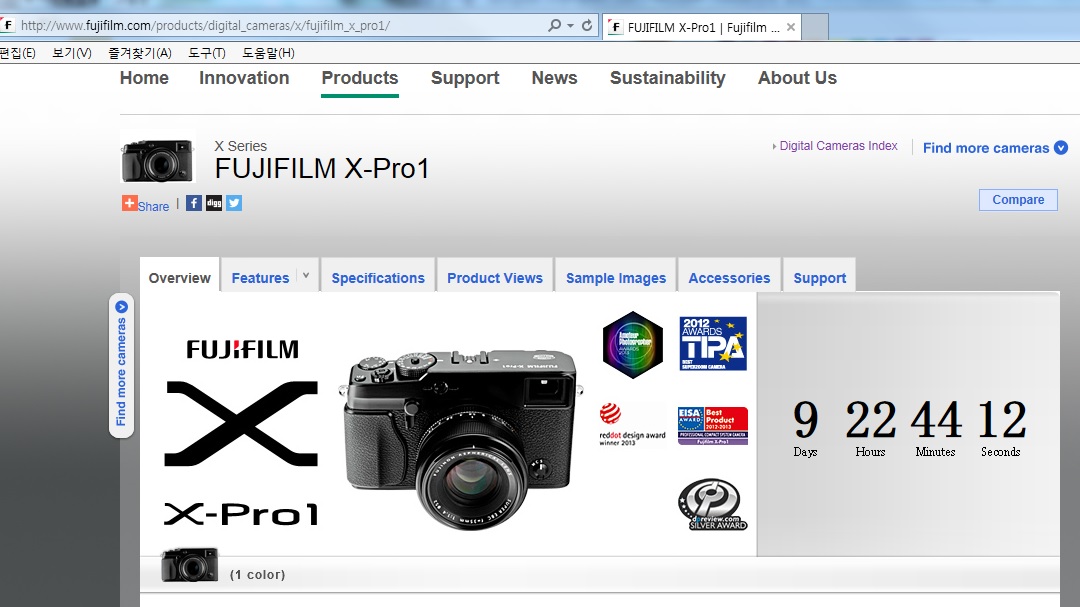Open the Innovation navigation link

[x=244, y=78]
